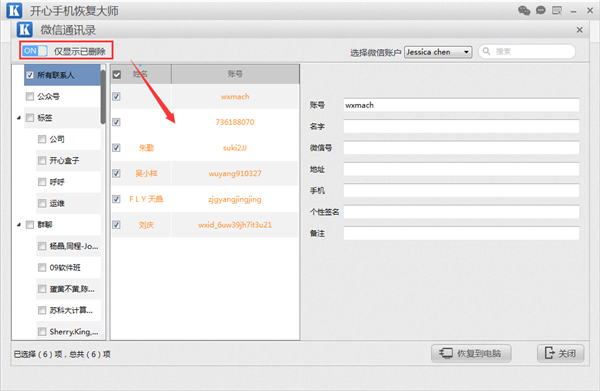Click the 手机 input field
Screen dimensions: 600x391
click(461, 191)
